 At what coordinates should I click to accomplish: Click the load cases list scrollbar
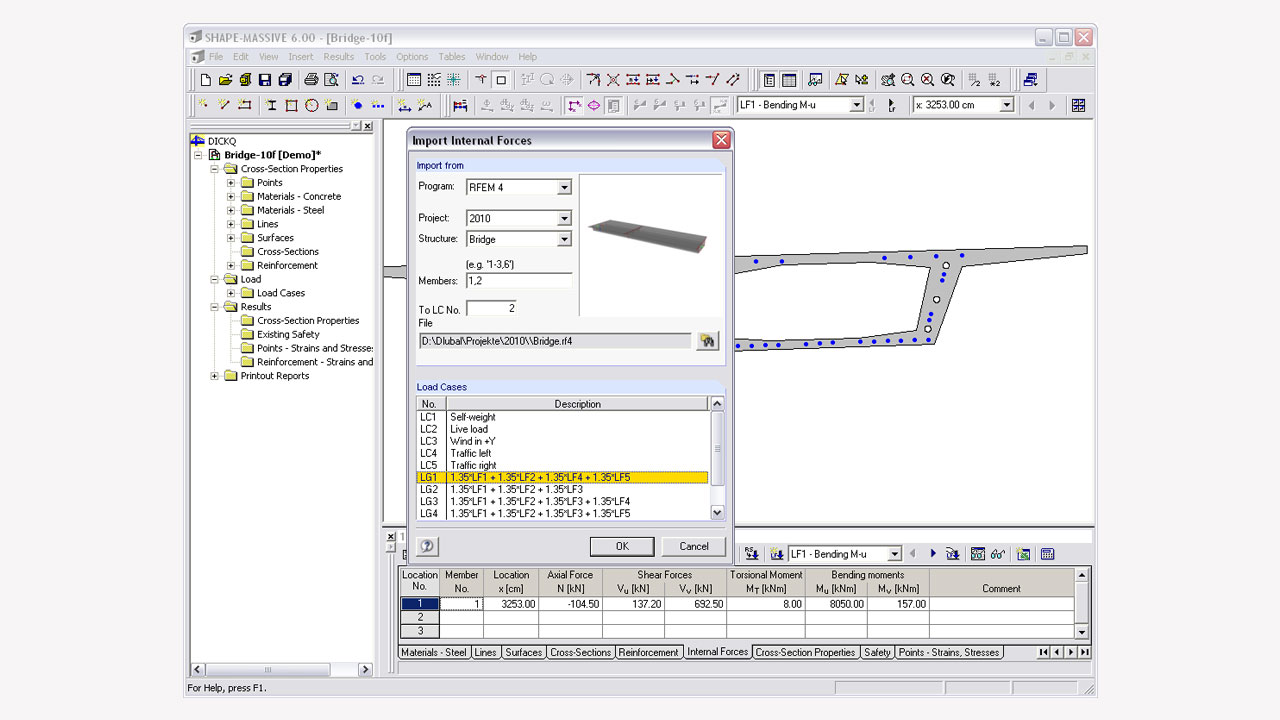[x=716, y=458]
